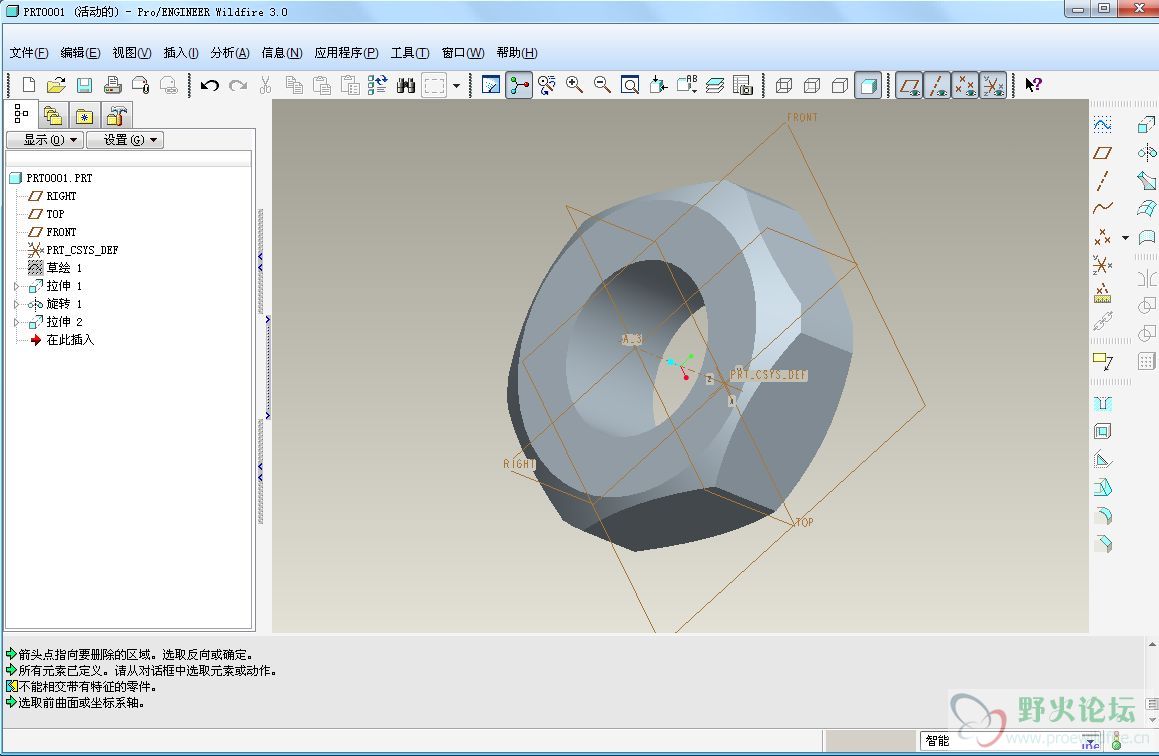Screen dimensions: 1159x756
Task: Open the 显示(O) dropdown in the model tree
Action: pyautogui.click(x=45, y=140)
